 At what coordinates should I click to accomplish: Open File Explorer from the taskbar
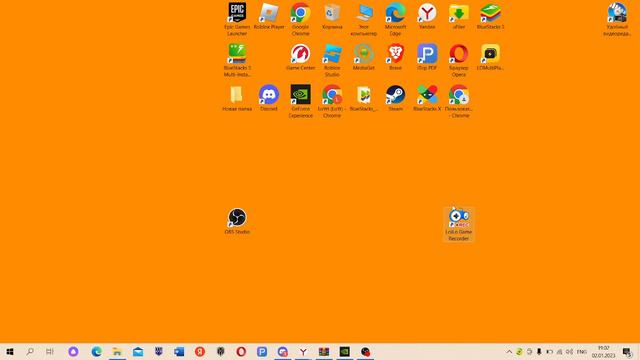tap(117, 351)
